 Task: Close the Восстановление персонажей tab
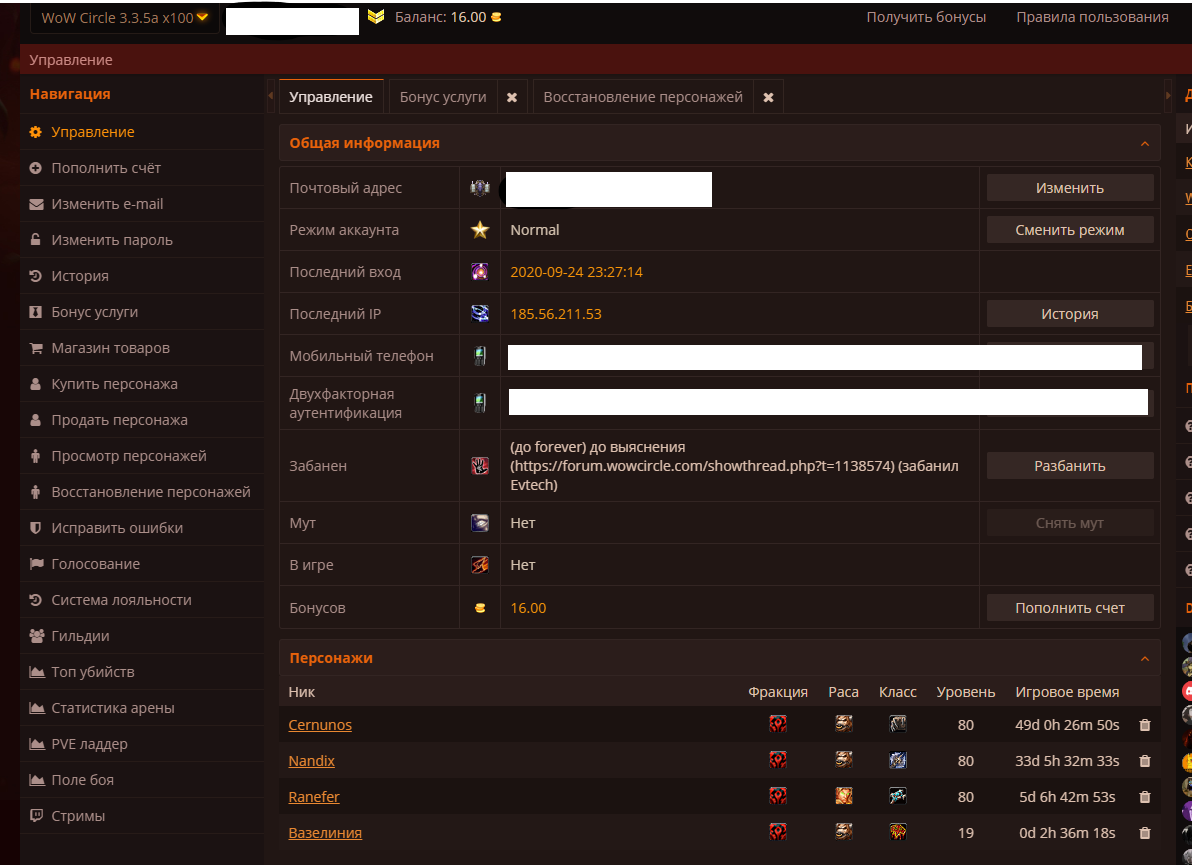tap(768, 97)
